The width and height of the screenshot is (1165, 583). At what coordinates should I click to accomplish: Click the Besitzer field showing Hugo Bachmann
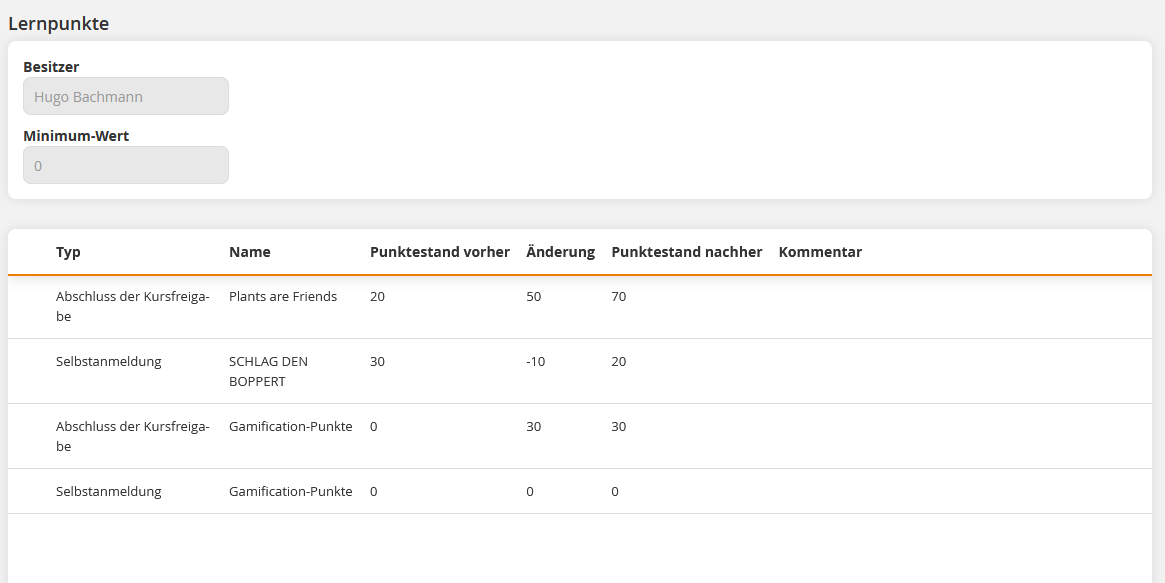(x=125, y=97)
